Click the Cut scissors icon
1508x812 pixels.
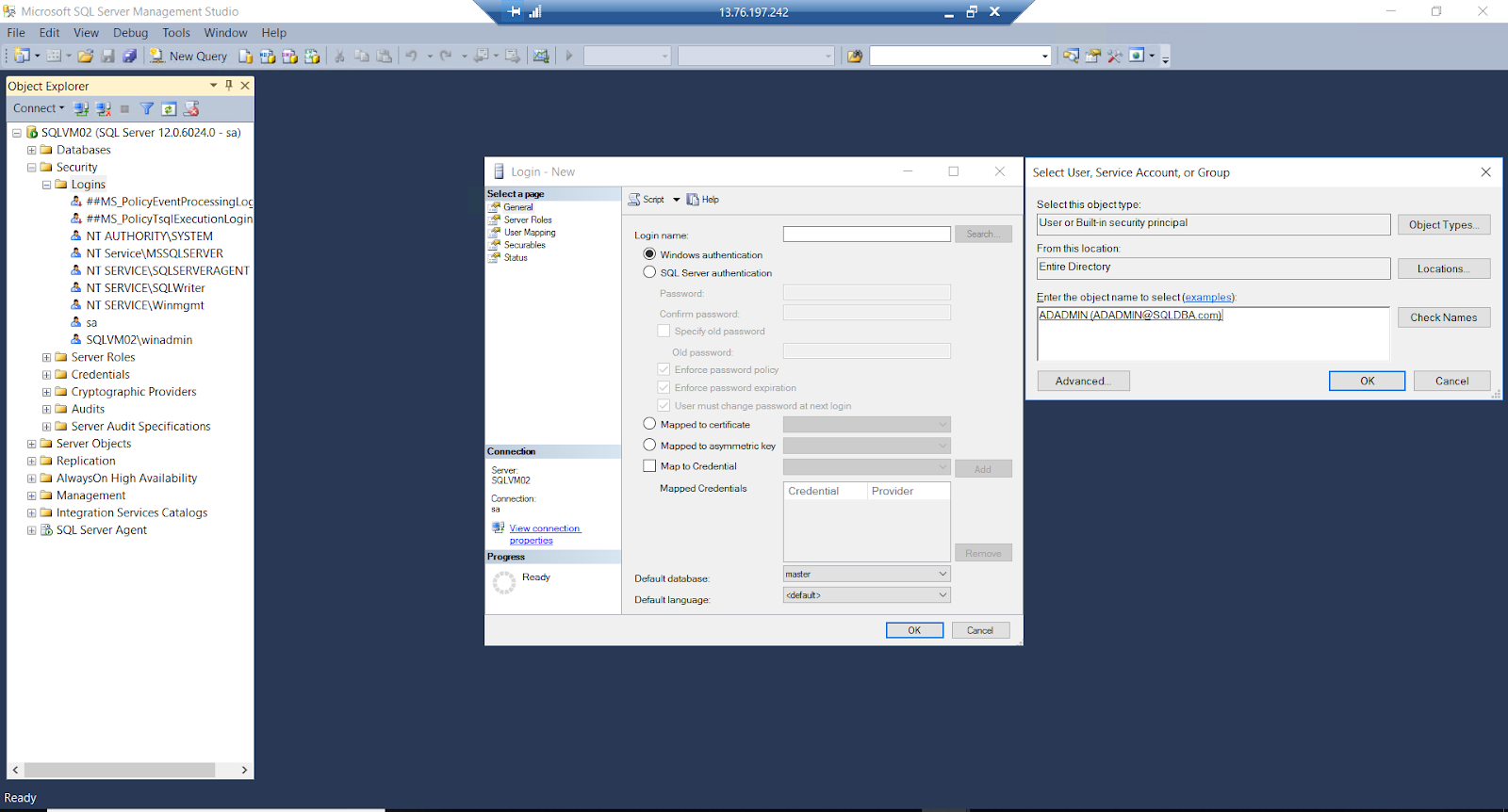[x=339, y=57]
